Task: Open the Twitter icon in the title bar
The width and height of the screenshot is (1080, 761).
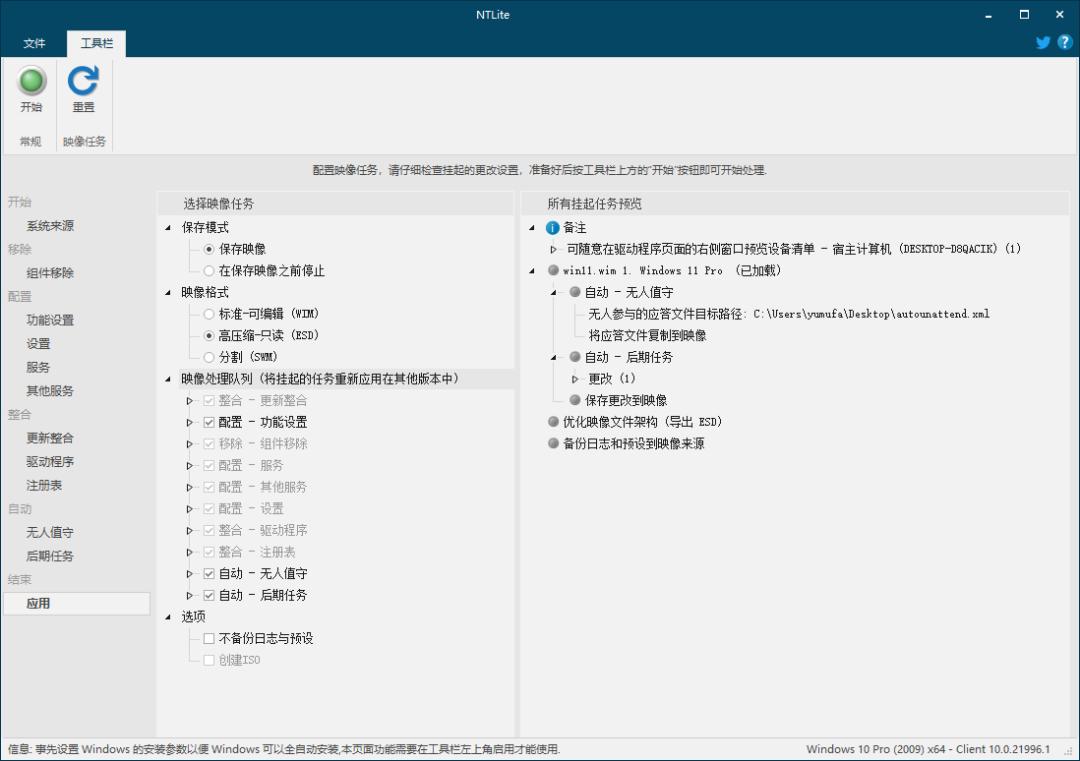Action: click(1043, 42)
